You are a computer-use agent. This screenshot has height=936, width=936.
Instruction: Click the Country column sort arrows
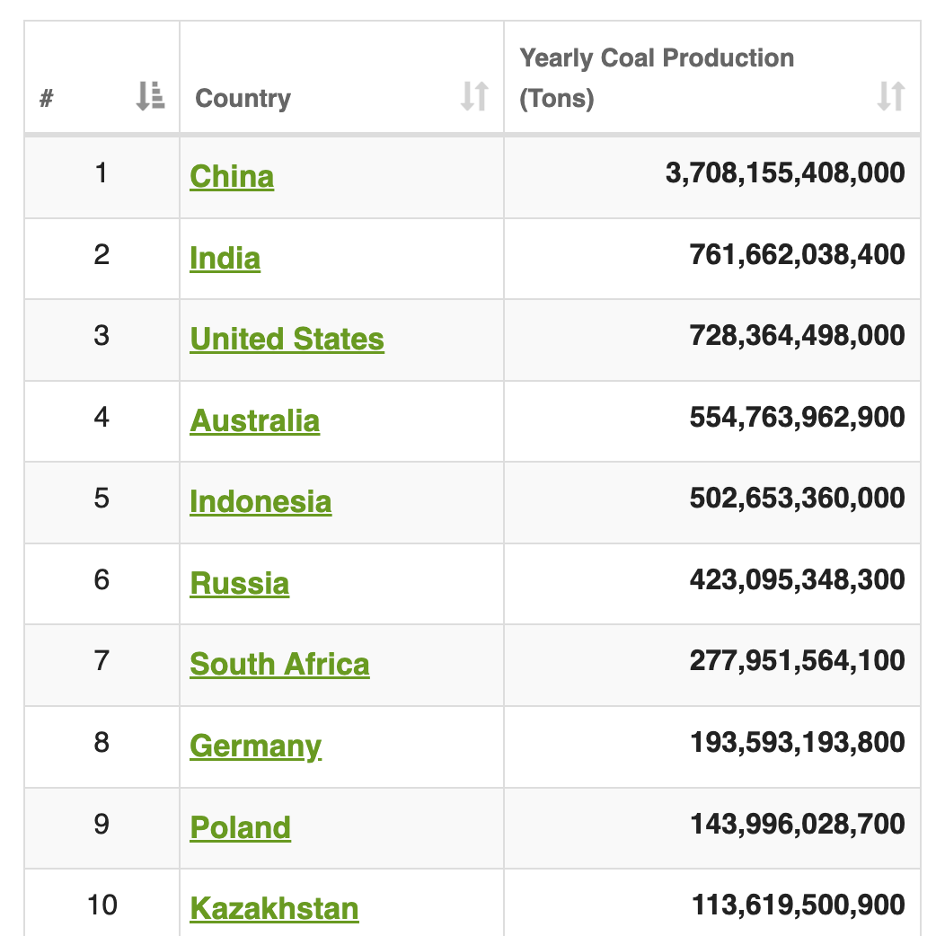pyautogui.click(x=474, y=97)
